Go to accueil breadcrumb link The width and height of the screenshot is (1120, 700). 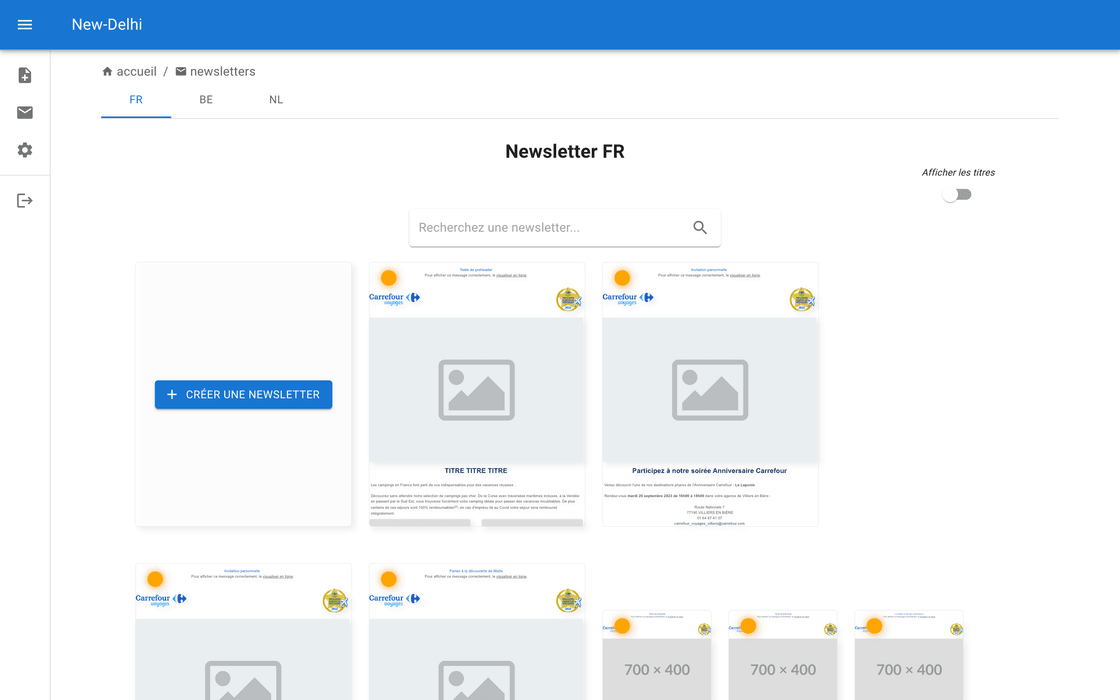[x=136, y=72]
